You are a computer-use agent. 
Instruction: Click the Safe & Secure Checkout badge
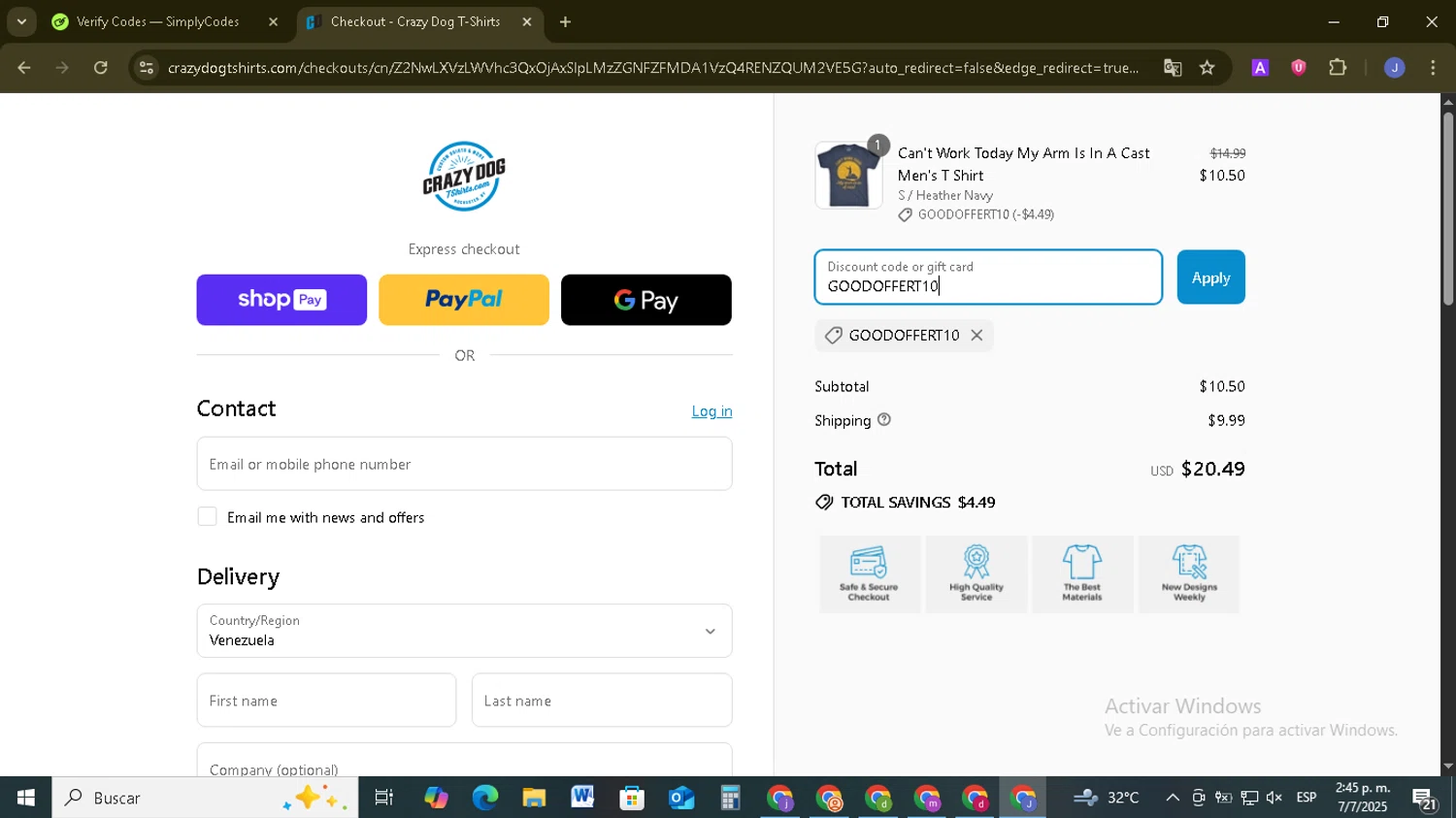869,573
